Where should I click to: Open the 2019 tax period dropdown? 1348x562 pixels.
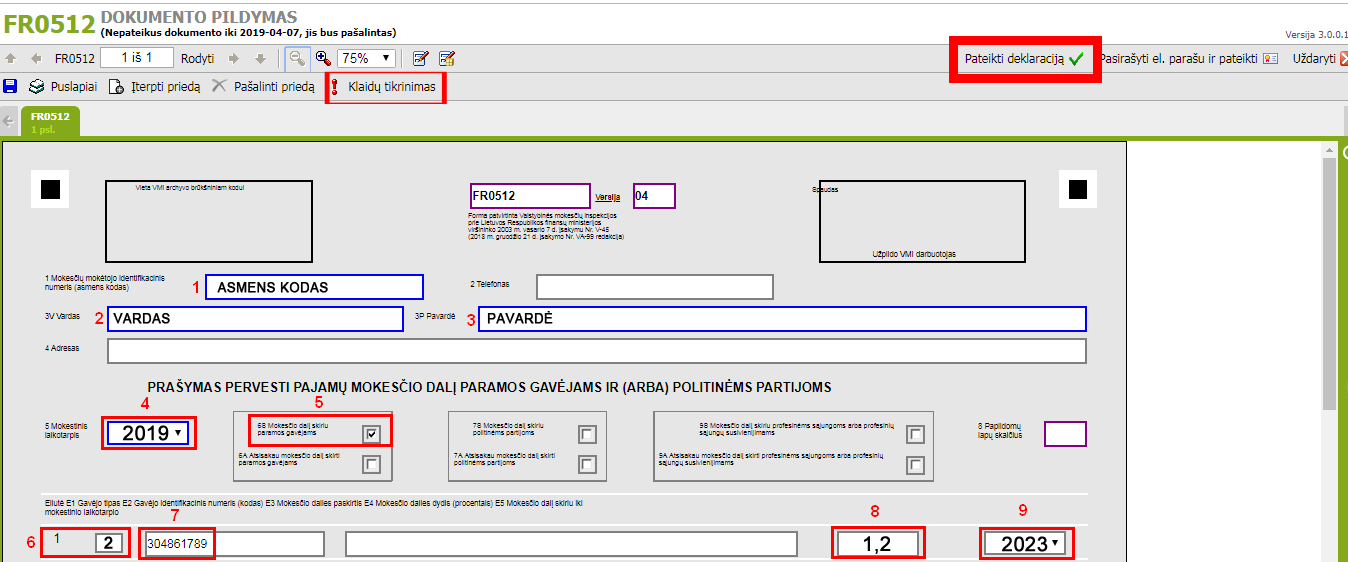tap(147, 433)
